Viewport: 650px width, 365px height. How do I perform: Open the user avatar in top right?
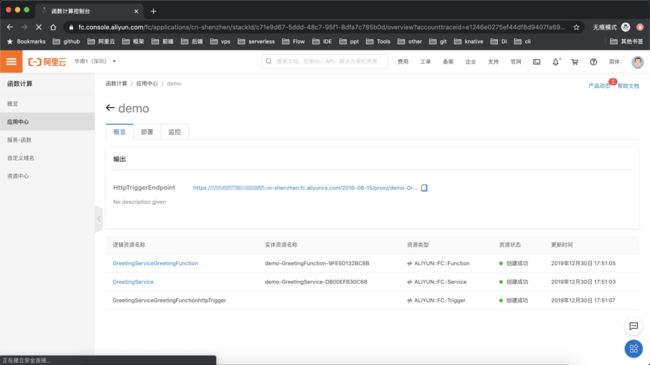[x=637, y=62]
